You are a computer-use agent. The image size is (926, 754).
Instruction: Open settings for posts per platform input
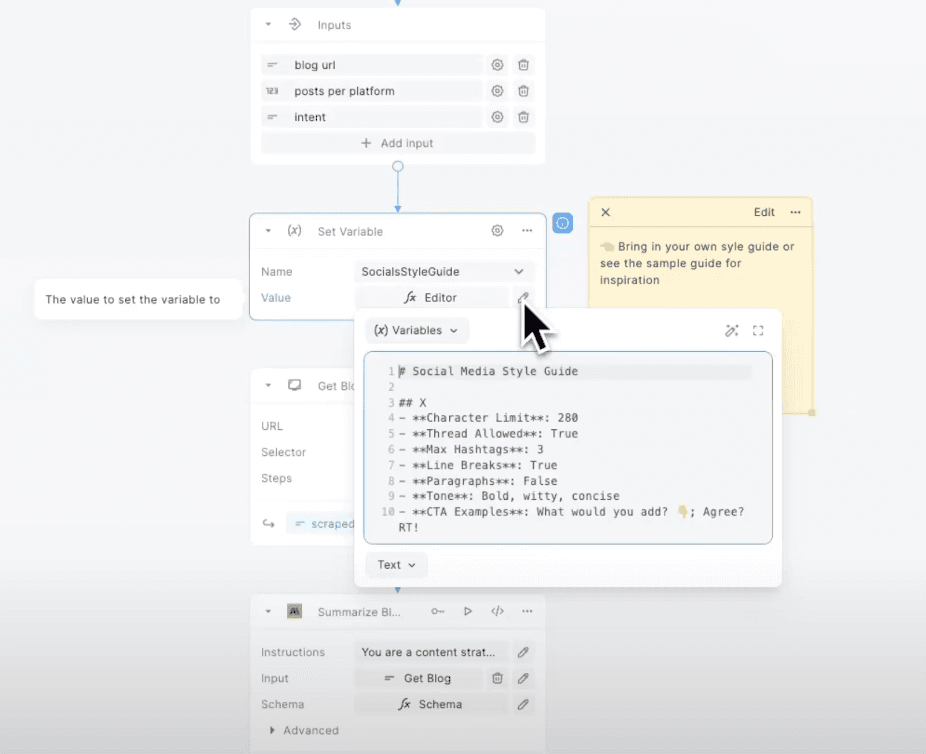(497, 91)
